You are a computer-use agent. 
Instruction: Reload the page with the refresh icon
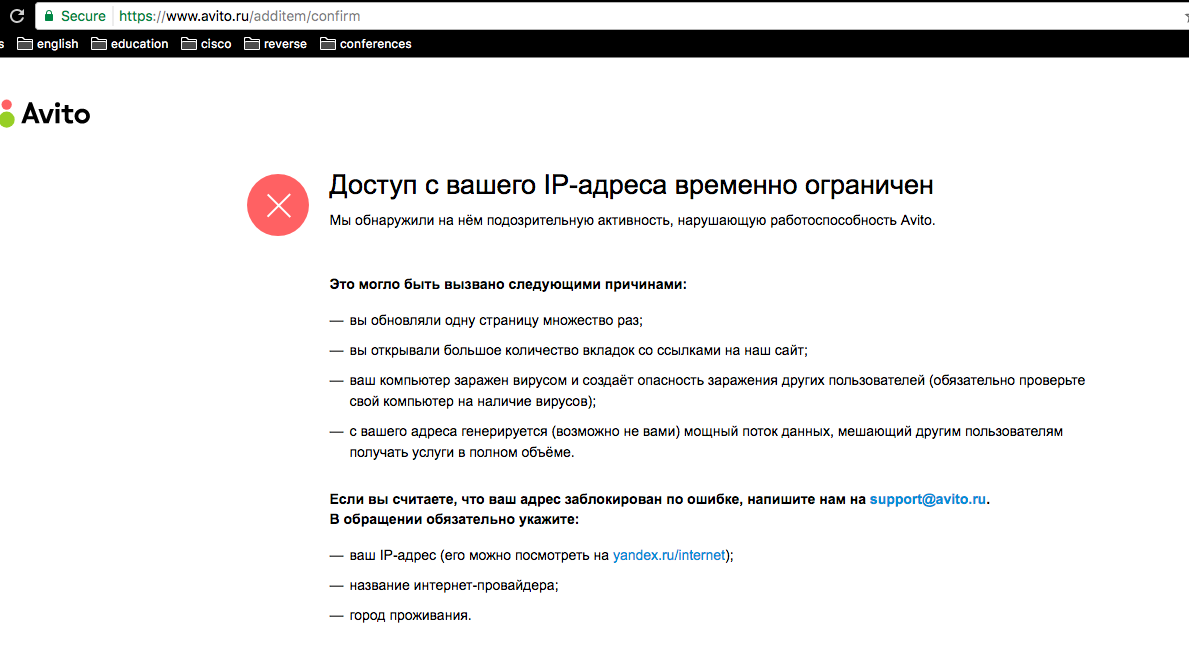[x=17, y=16]
